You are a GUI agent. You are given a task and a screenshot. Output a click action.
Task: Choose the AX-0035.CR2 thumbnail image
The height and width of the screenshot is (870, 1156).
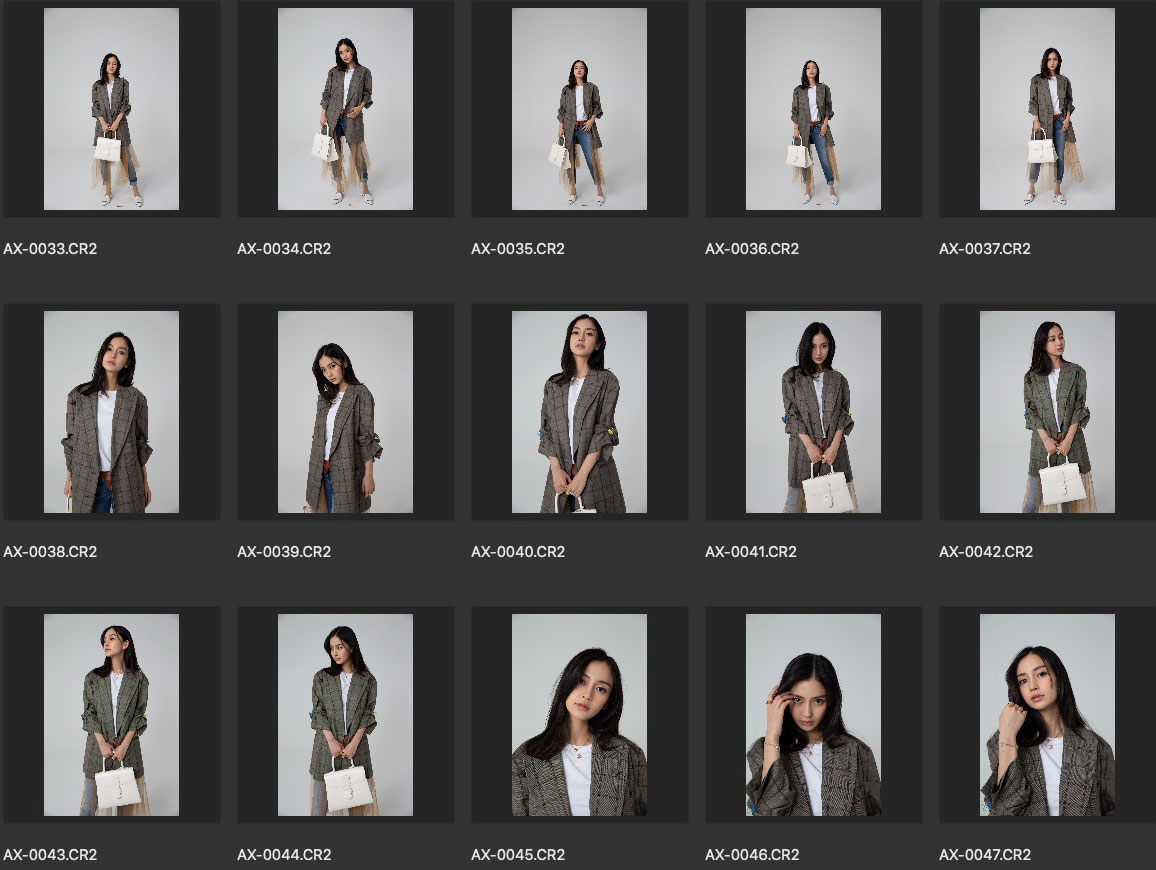coord(579,109)
